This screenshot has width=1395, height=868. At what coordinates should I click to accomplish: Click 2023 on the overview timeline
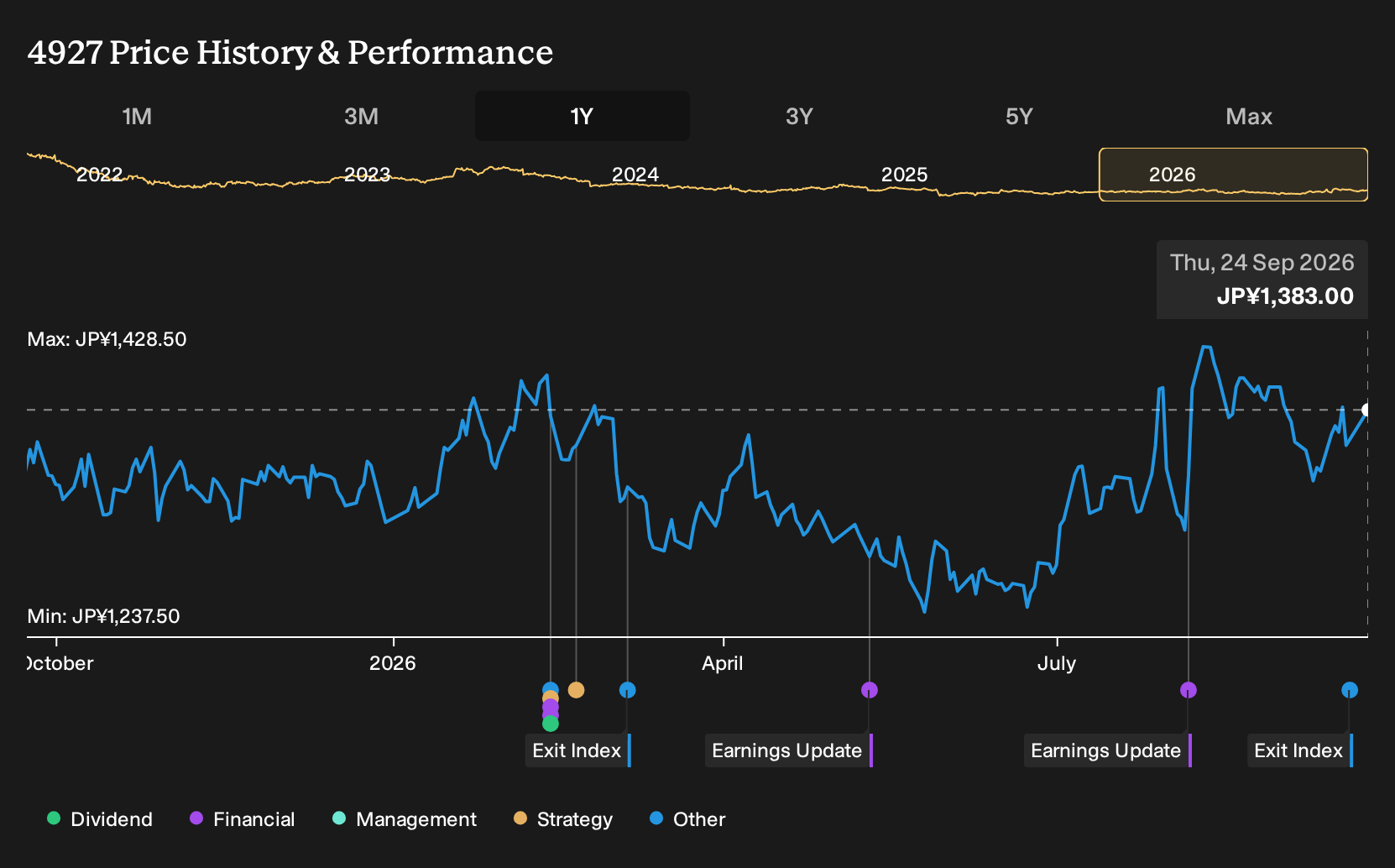pyautogui.click(x=368, y=175)
